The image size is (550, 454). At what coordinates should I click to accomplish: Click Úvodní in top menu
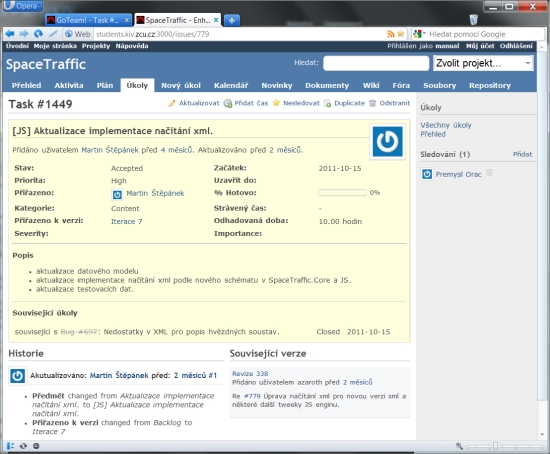(17, 46)
